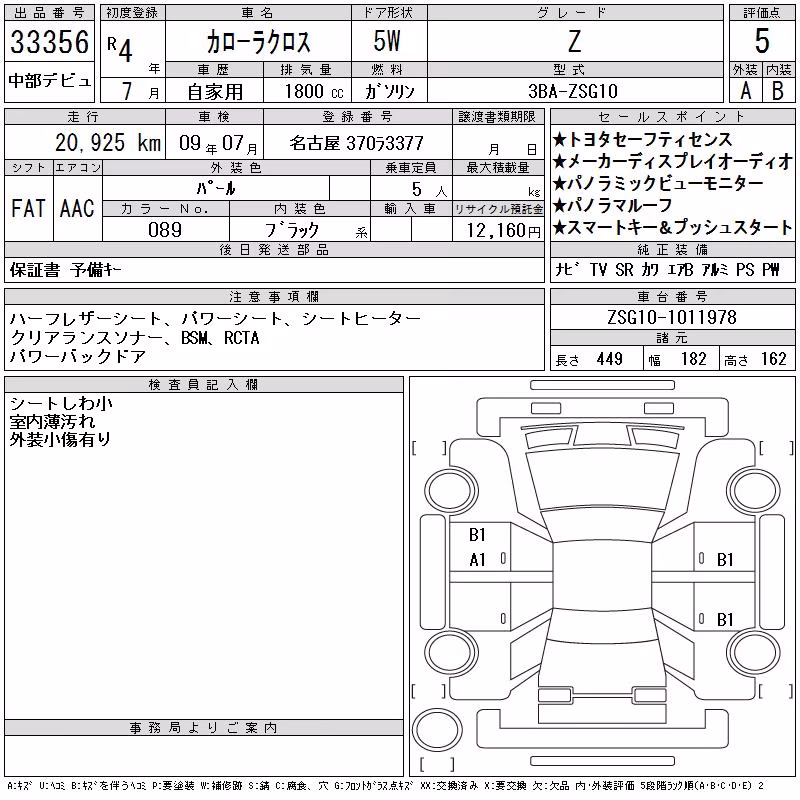
Task: Click the 後日発送部品 header
Action: coord(274,249)
